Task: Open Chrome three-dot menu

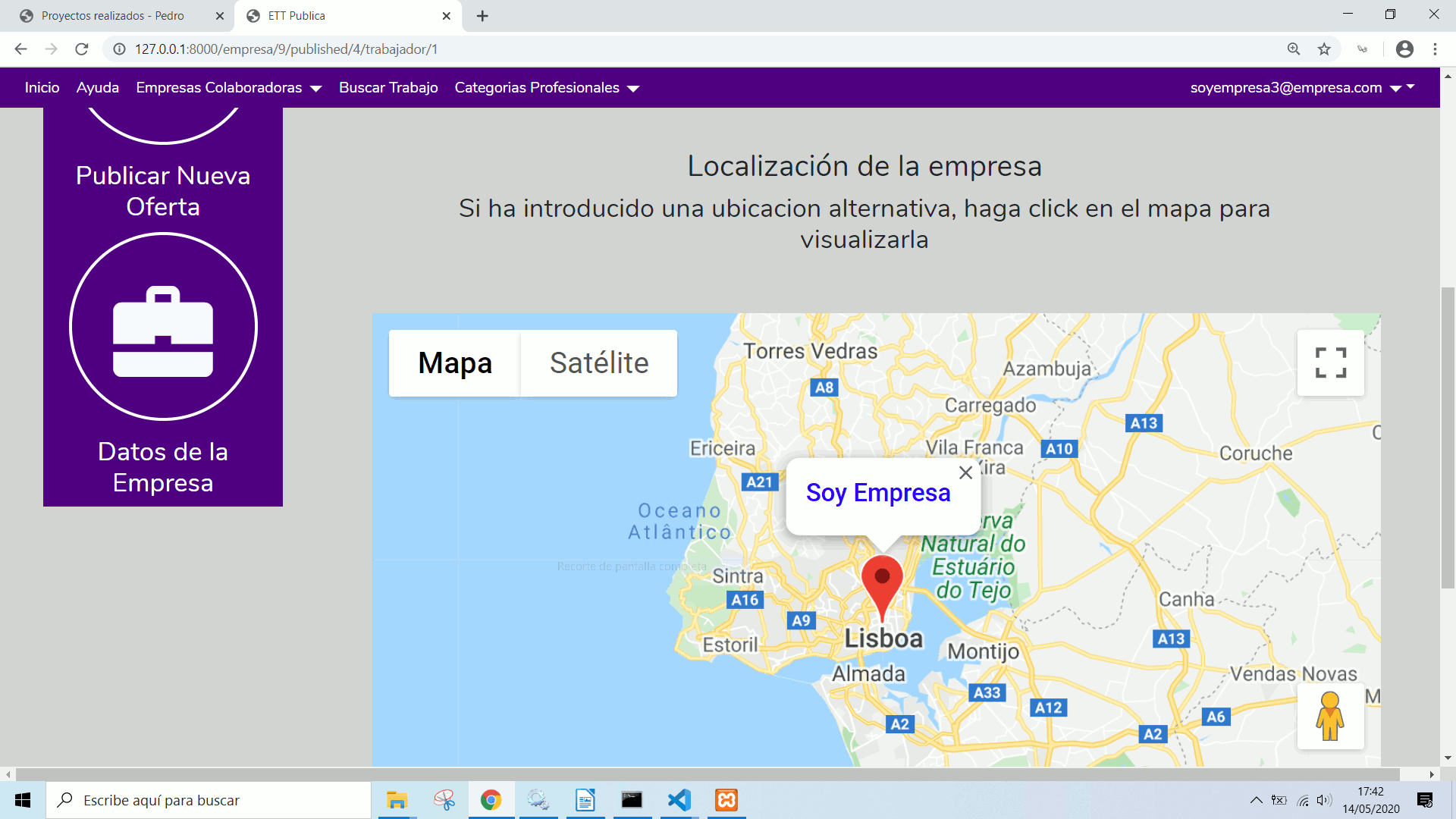Action: (x=1435, y=49)
